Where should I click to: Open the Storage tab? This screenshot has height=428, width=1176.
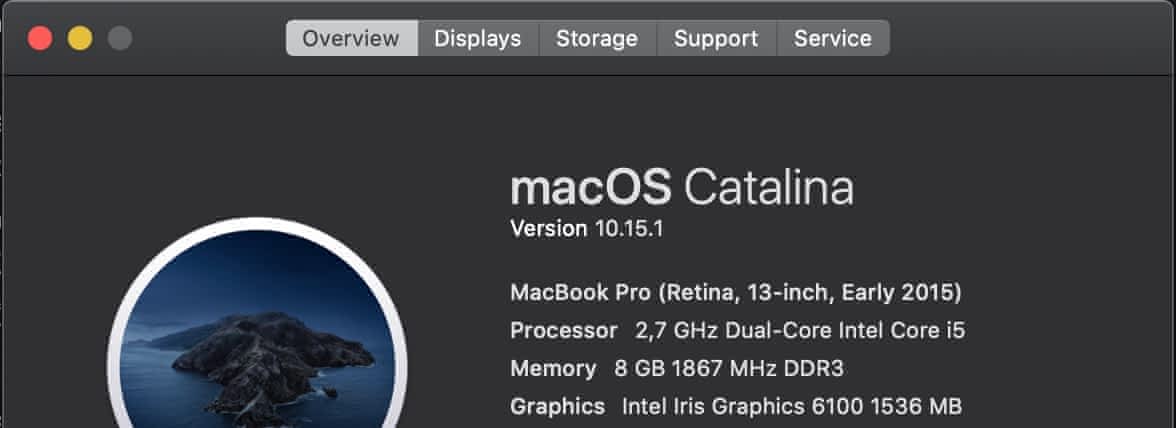pos(597,39)
